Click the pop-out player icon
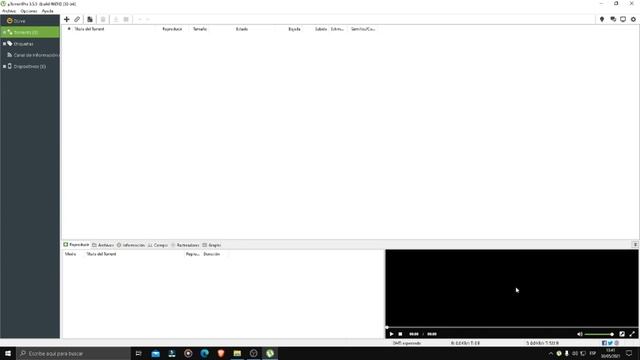This screenshot has height=360, width=640. coord(622,334)
